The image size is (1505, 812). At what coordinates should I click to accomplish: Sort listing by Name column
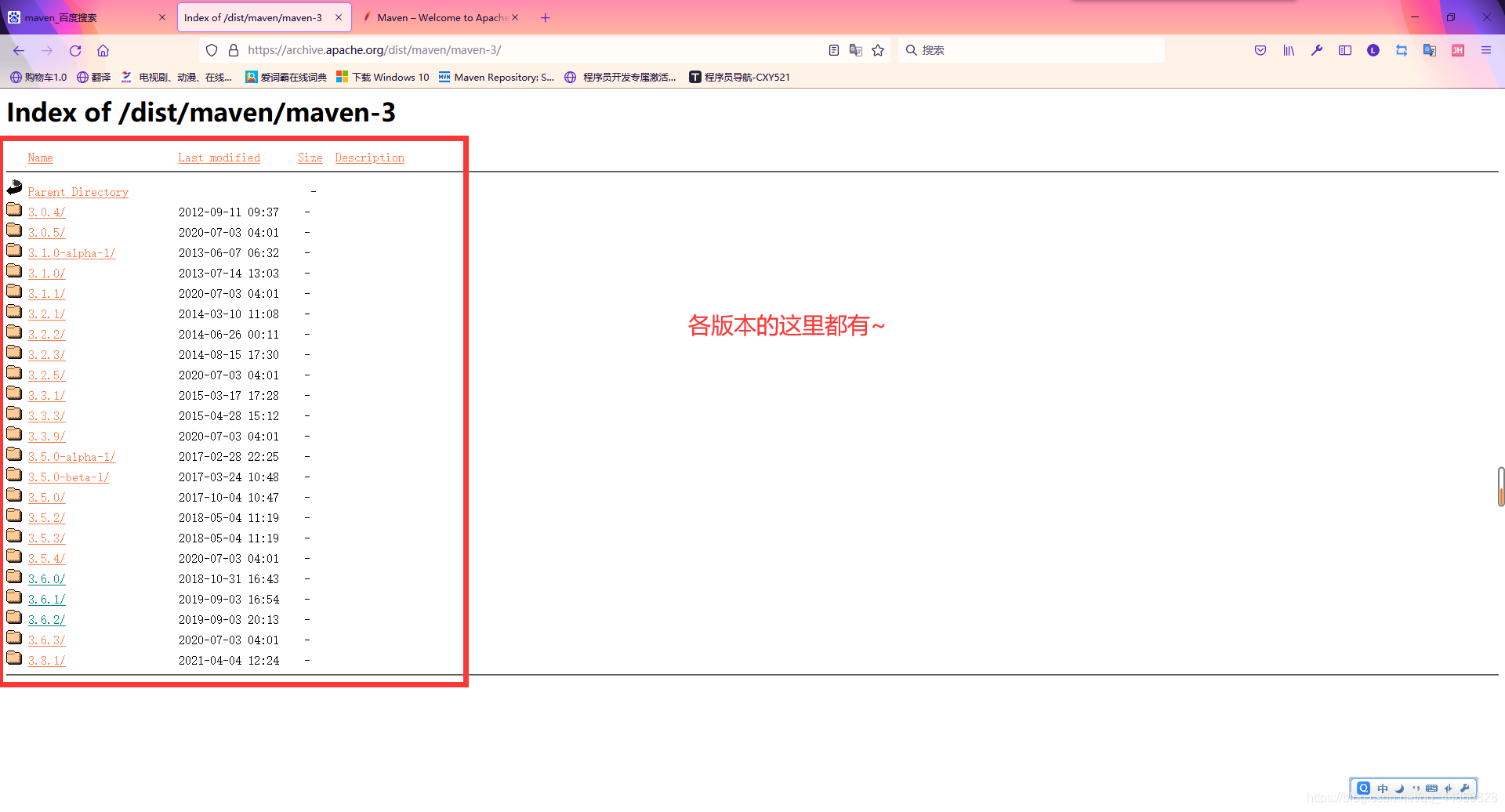41,158
